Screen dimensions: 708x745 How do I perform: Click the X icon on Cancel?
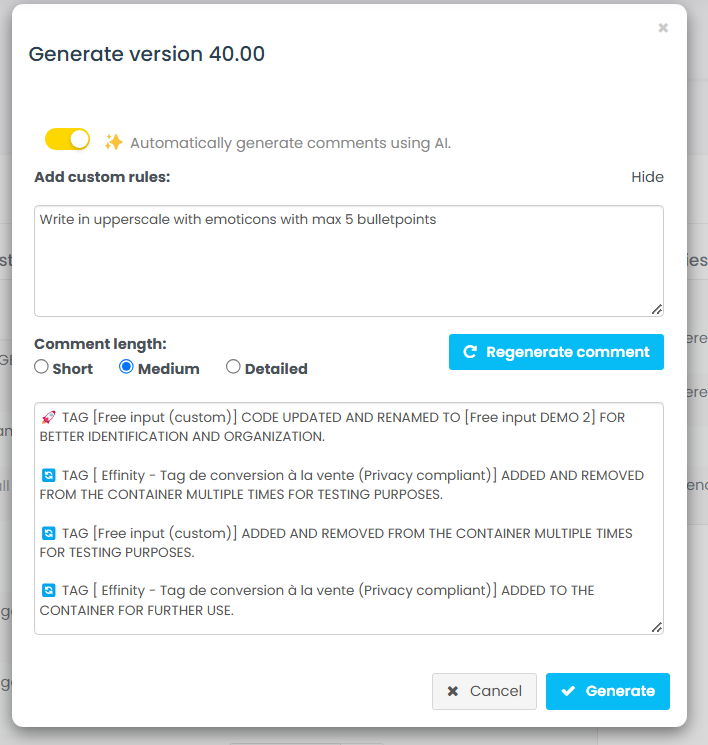[453, 691]
